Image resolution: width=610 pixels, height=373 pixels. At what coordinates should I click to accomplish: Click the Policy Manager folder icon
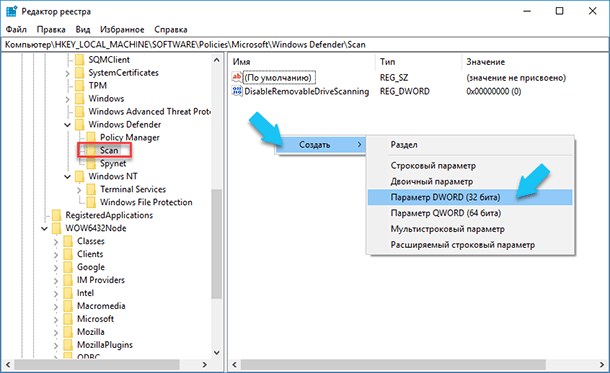91,137
